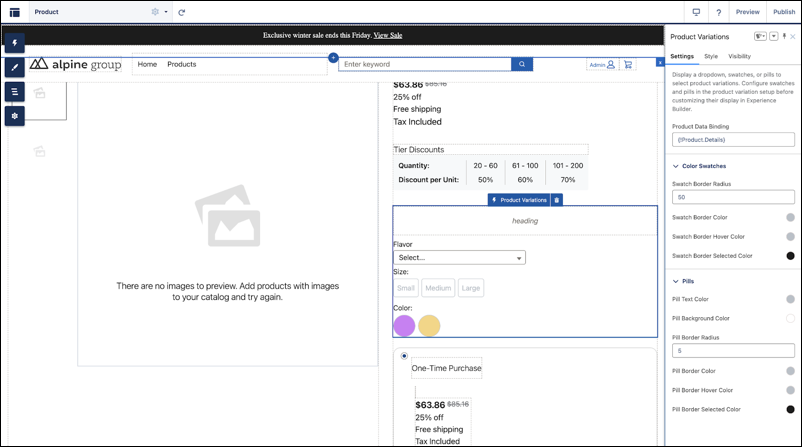Viewport: 802px width, 447px height.
Task: Click the first image thumbnail placeholder
Action: point(39,93)
